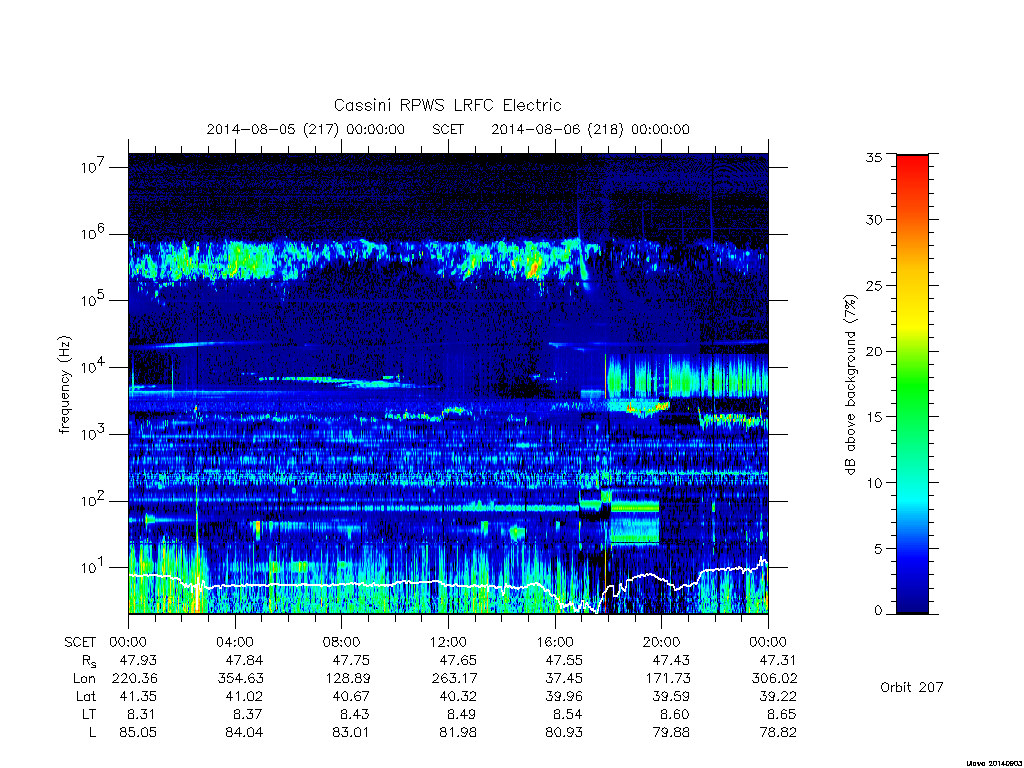Click the 20:00 time axis label

pyautogui.click(x=662, y=642)
